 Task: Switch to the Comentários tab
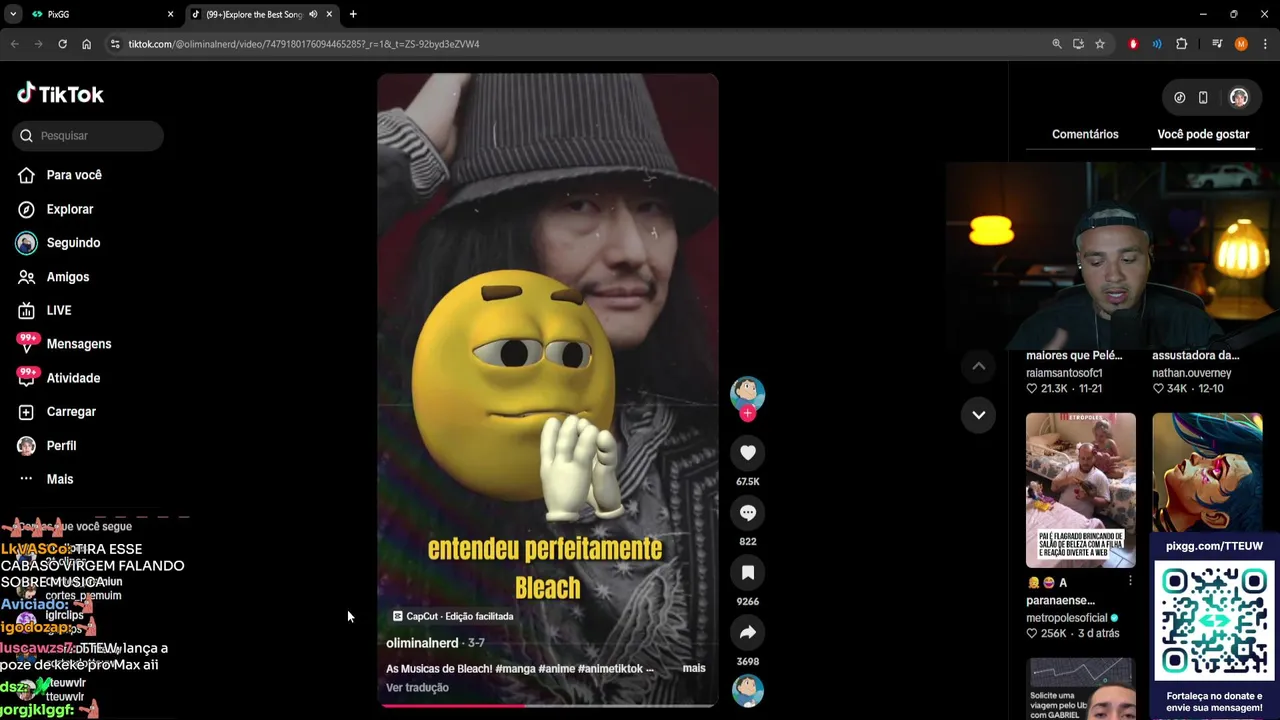(x=1085, y=134)
